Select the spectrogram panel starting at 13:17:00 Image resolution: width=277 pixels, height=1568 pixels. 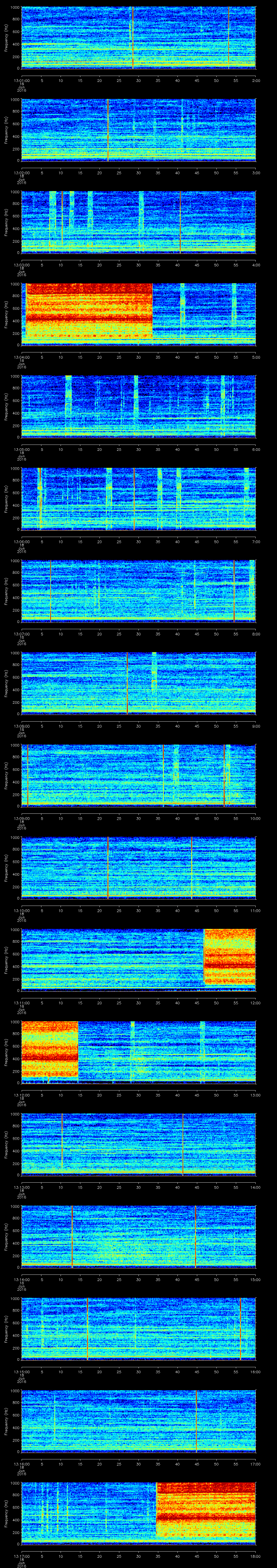point(138,1514)
